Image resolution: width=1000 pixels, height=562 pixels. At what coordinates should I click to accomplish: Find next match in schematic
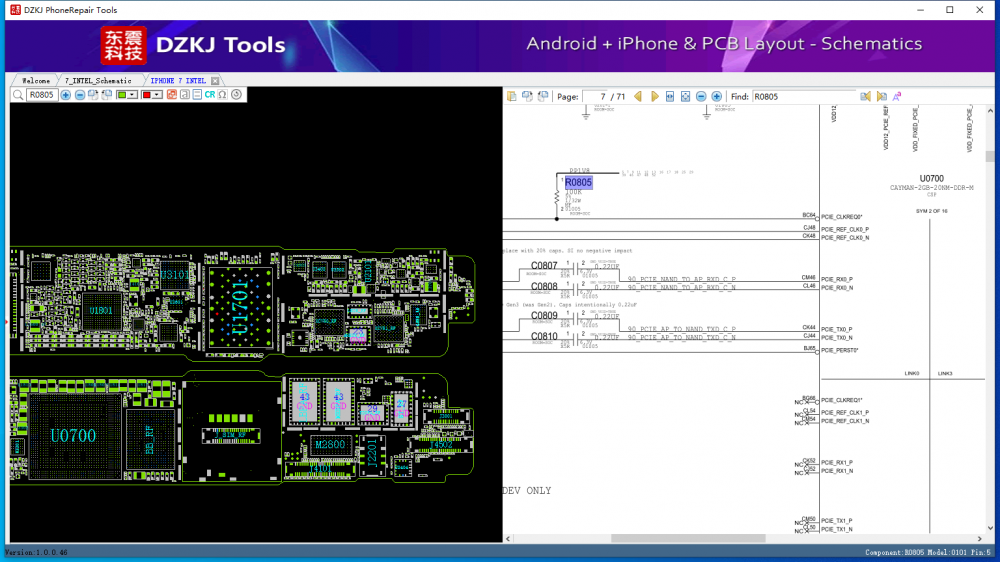(x=881, y=97)
